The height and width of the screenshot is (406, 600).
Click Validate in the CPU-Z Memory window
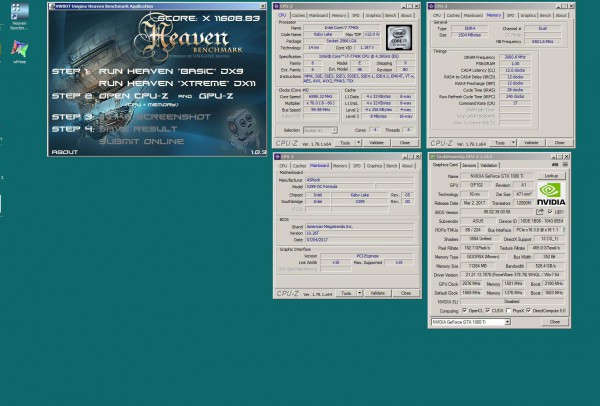tap(531, 142)
